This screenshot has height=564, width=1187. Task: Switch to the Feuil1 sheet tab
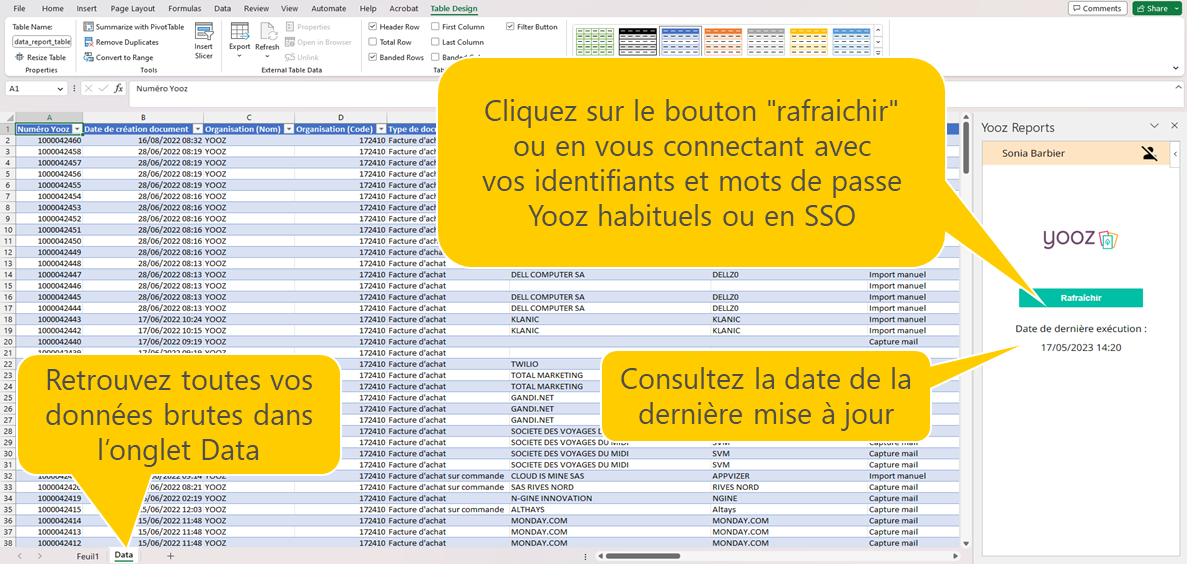88,556
